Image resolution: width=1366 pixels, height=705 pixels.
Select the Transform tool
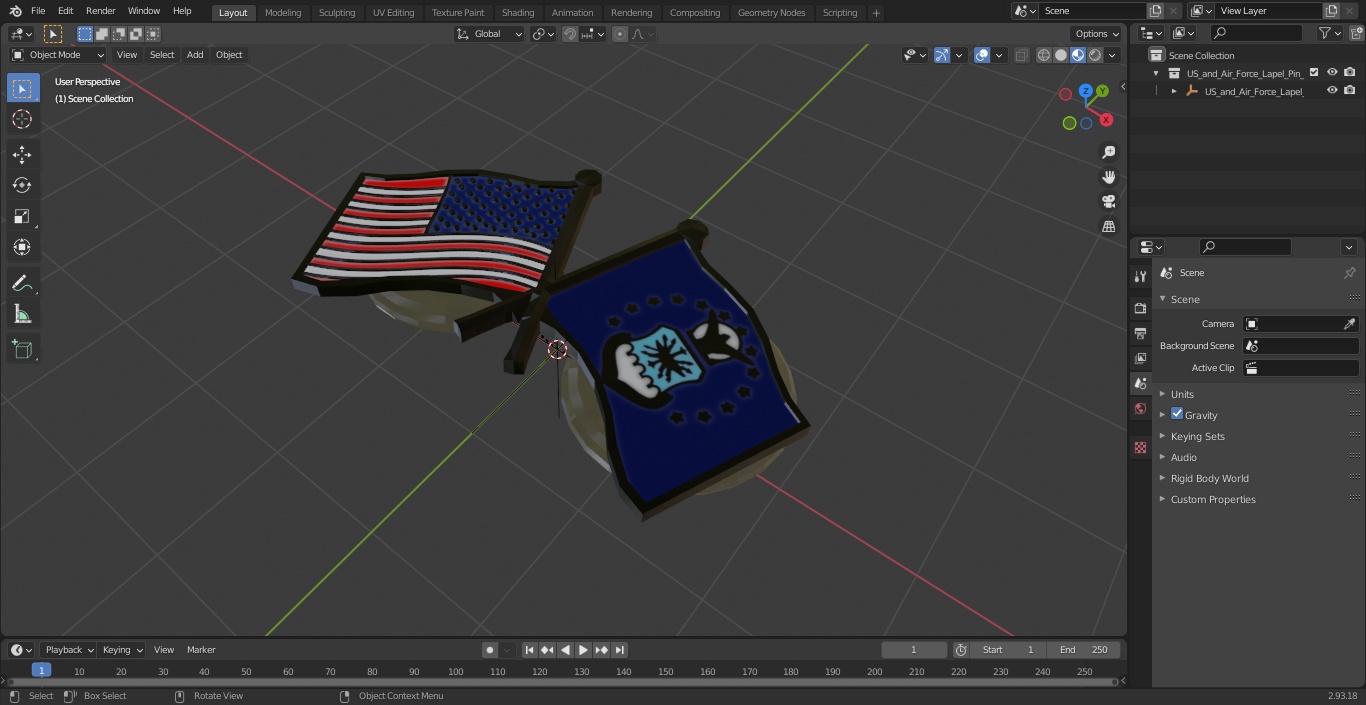[x=22, y=247]
